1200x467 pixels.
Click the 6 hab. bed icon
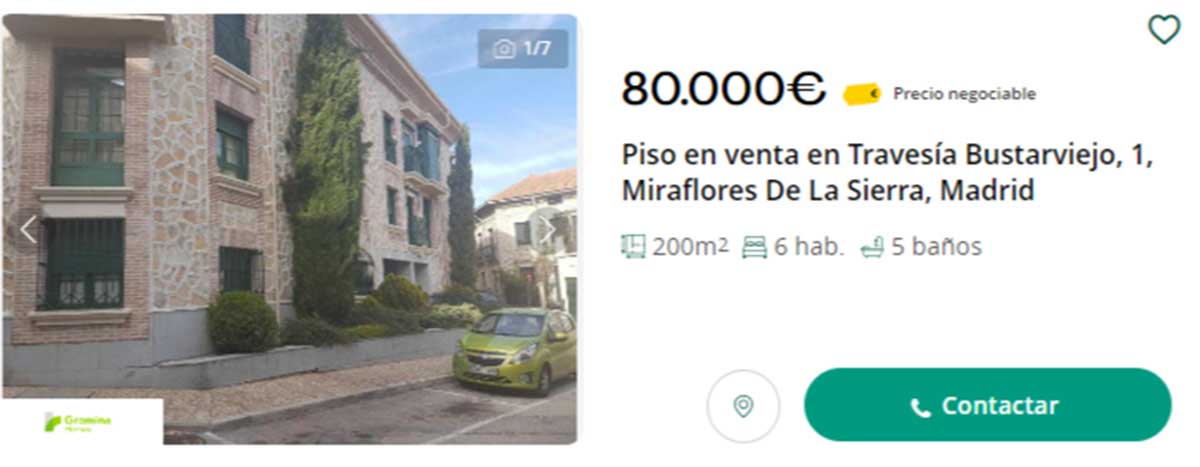pyautogui.click(x=754, y=247)
